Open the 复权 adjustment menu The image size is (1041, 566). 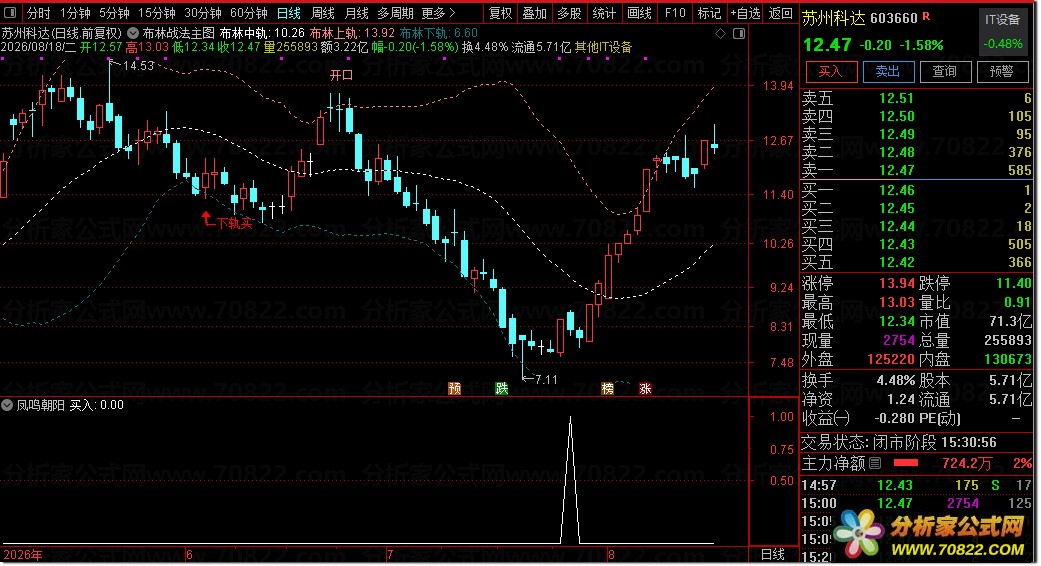(x=501, y=13)
